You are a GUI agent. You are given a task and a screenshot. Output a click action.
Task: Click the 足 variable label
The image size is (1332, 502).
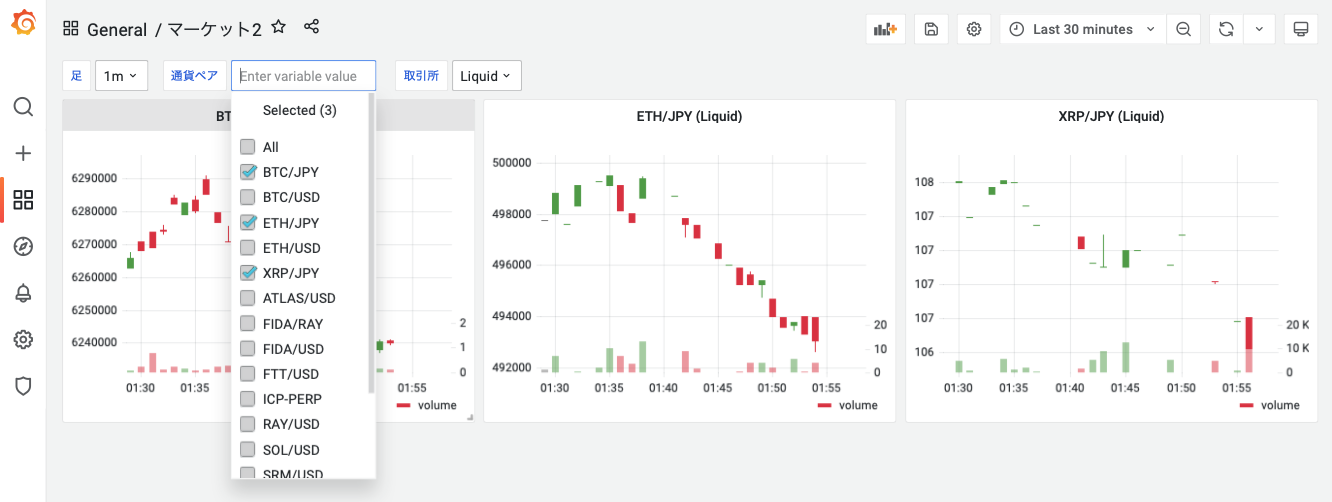pos(76,76)
